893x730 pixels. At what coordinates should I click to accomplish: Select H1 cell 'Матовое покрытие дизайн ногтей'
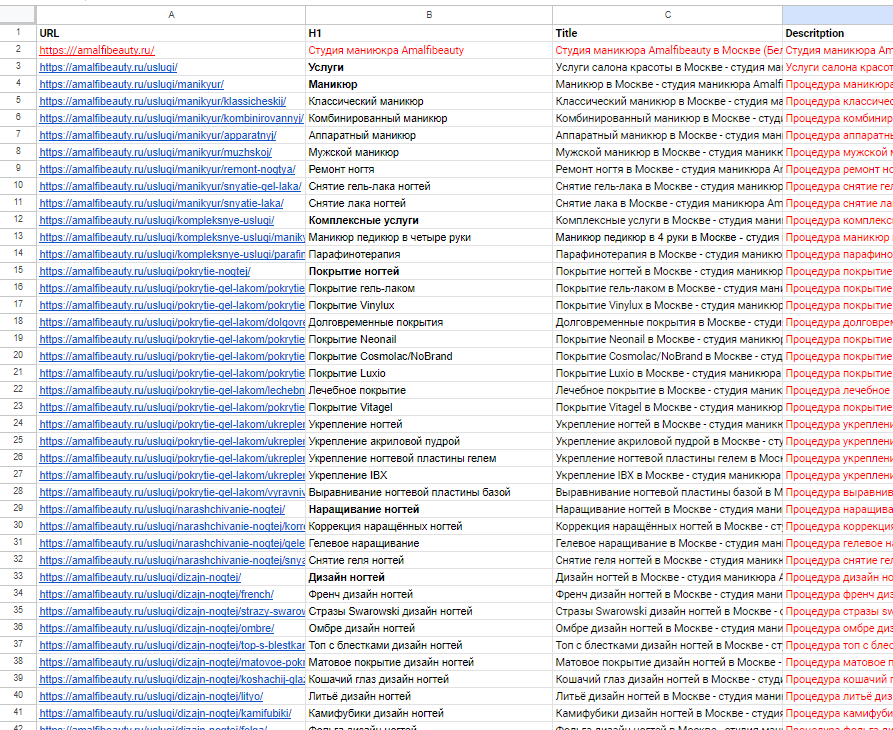pyautogui.click(x=429, y=662)
